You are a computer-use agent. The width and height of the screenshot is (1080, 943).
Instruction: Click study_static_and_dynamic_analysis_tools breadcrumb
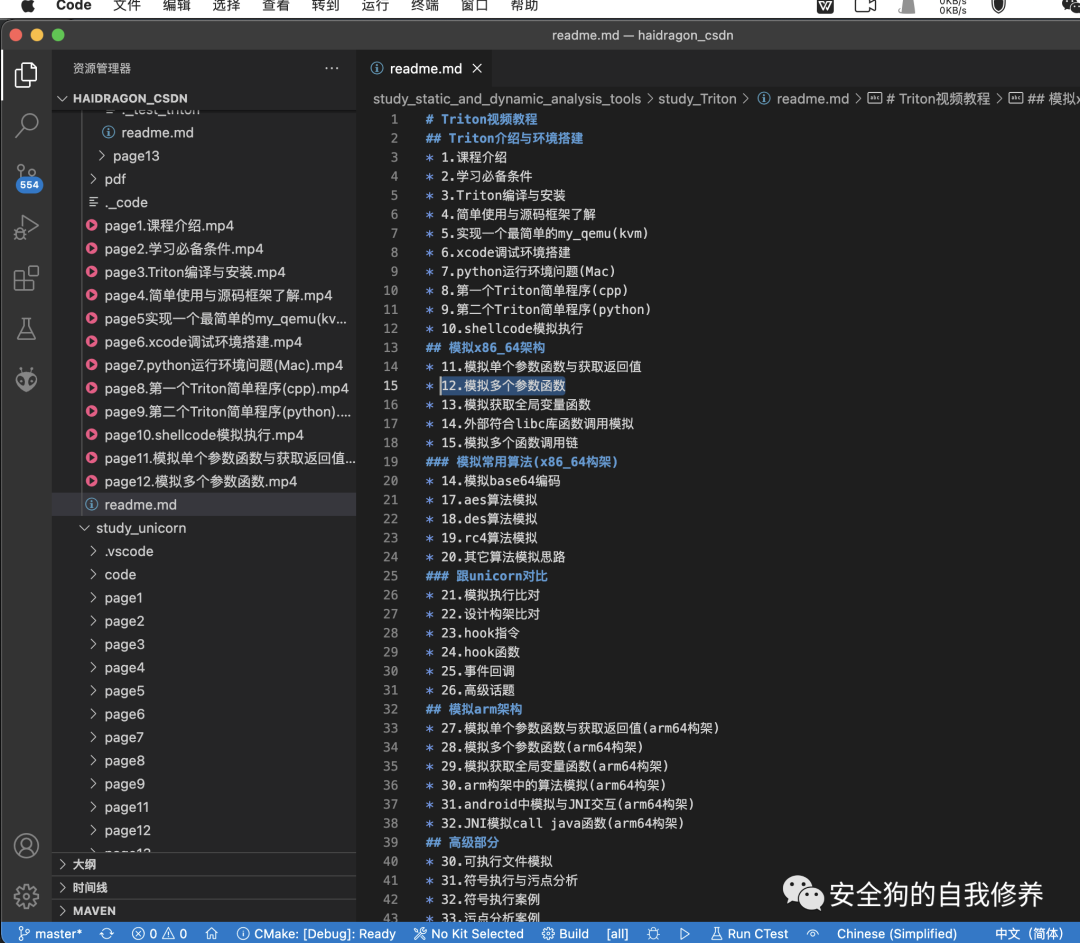pyautogui.click(x=506, y=99)
